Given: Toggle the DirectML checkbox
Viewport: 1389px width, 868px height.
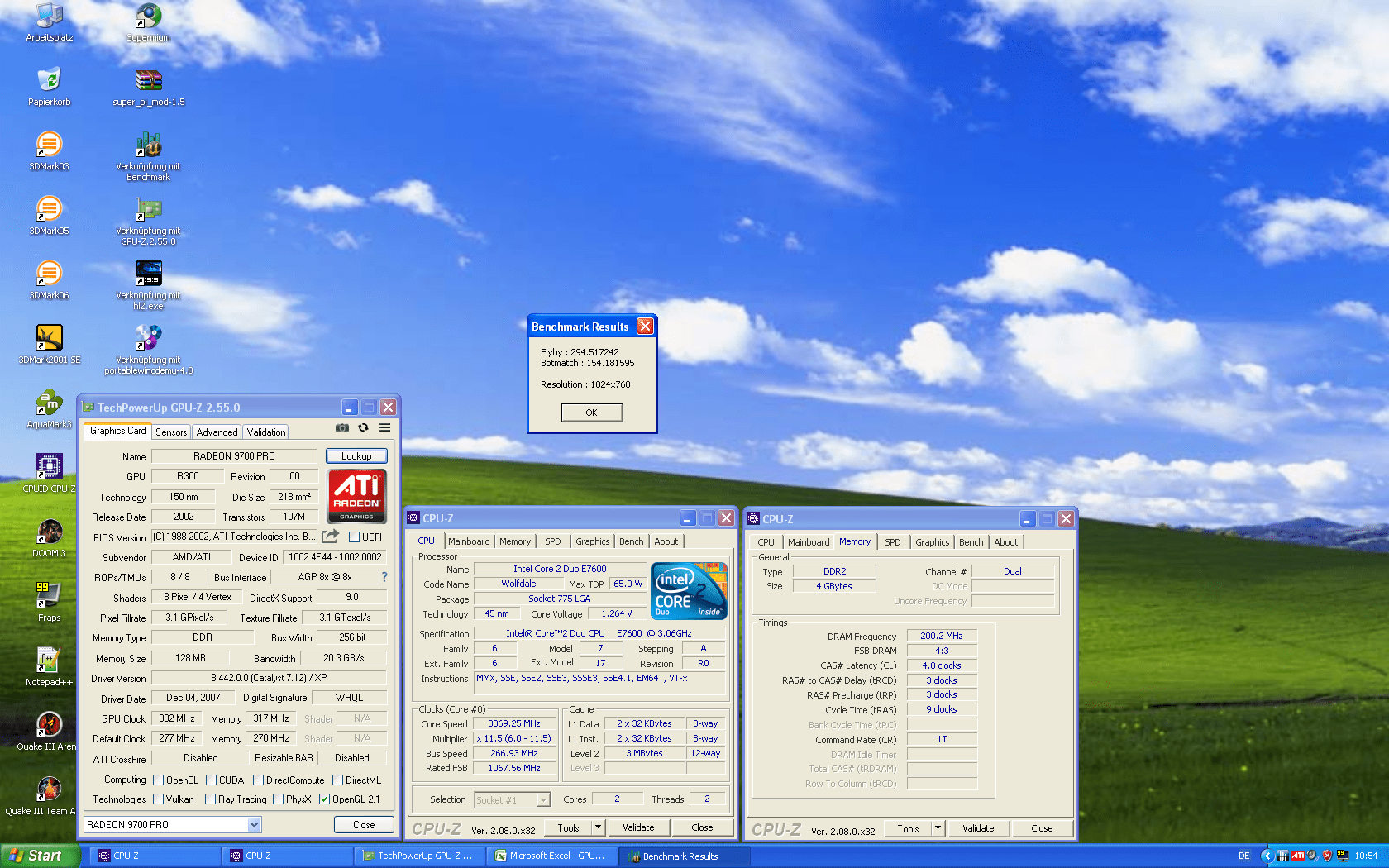Looking at the screenshot, I should pyautogui.click(x=338, y=780).
